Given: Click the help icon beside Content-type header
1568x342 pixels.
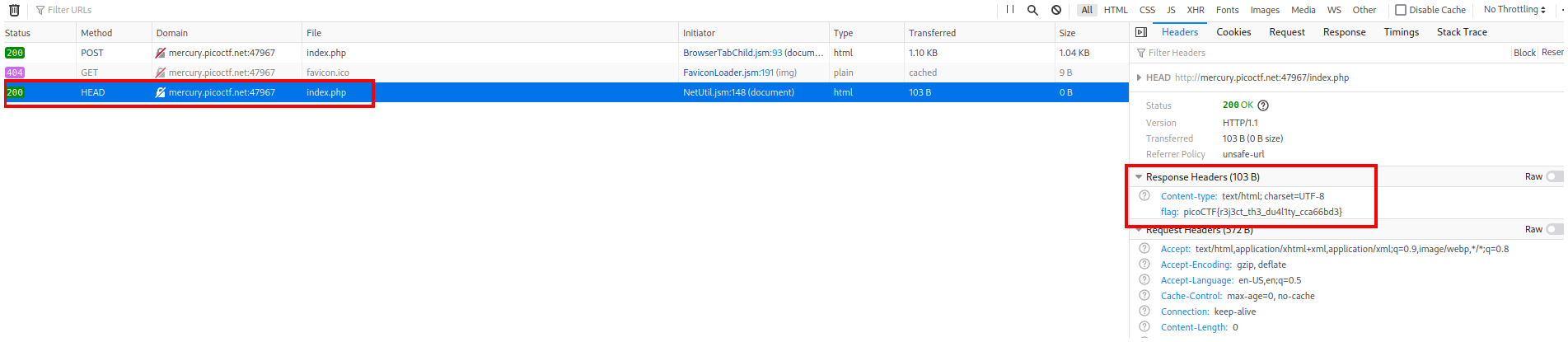Looking at the screenshot, I should (x=1144, y=196).
